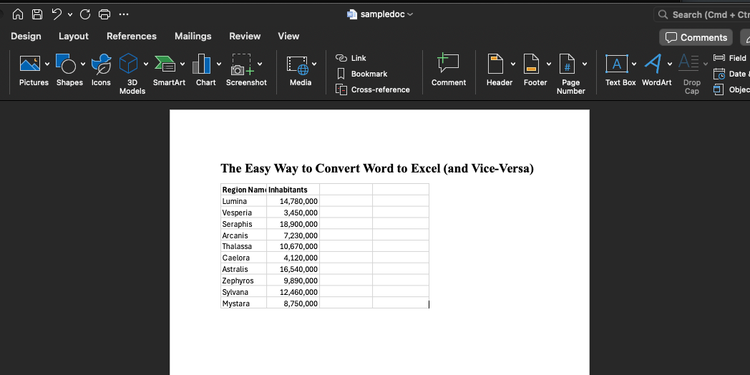Image resolution: width=750 pixels, height=375 pixels.
Task: Click the Lumina table cell
Action: pyautogui.click(x=243, y=201)
